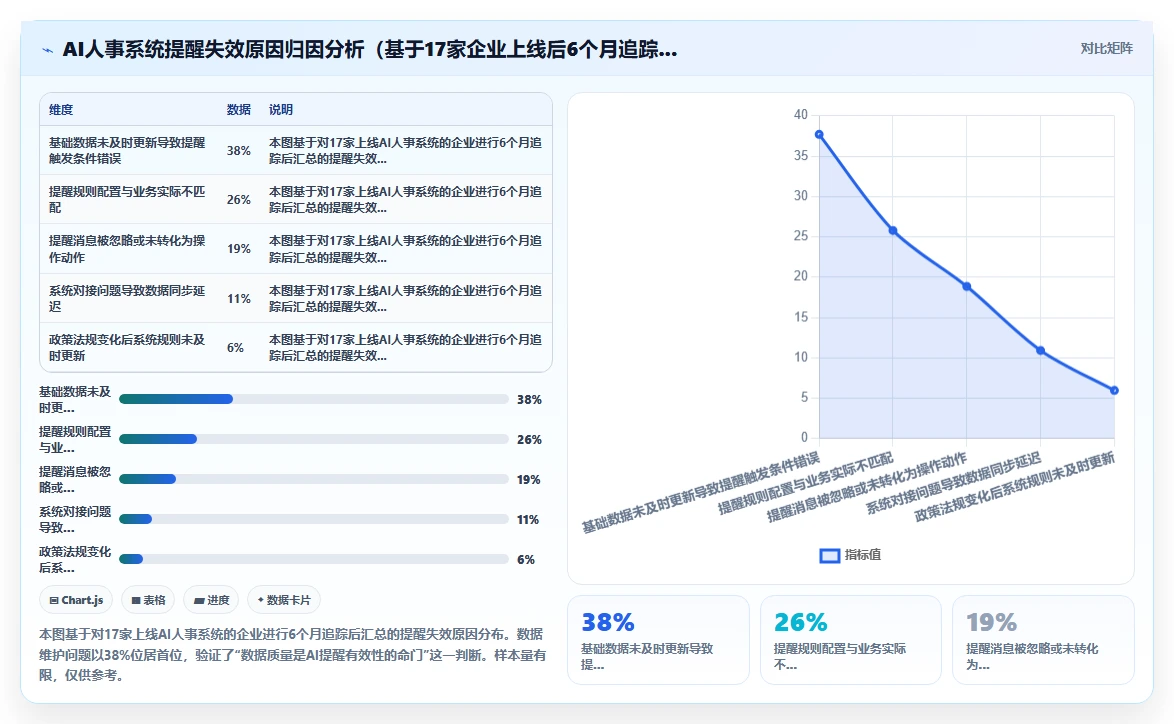Click the 数据 column header
This screenshot has height=724, width=1174.
pyautogui.click(x=239, y=109)
